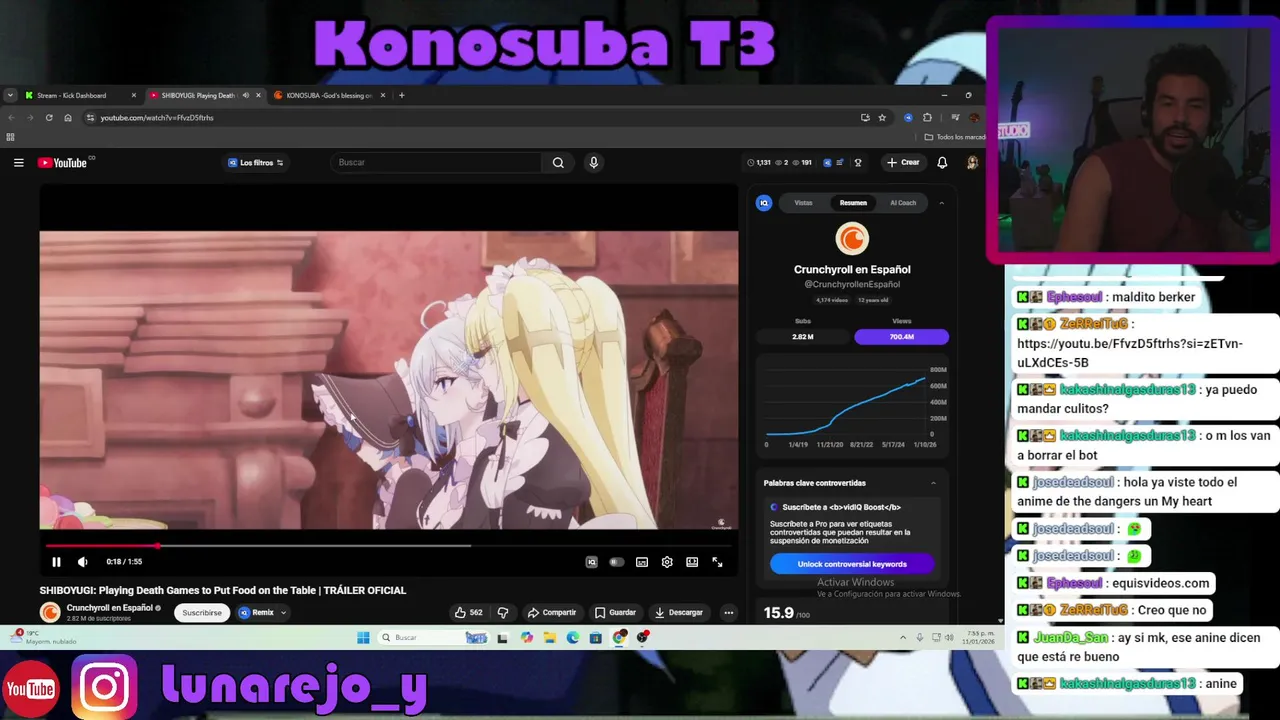Screen dimensions: 1280x720
Task: Click the 'Compartir' share button
Action: tap(552, 612)
